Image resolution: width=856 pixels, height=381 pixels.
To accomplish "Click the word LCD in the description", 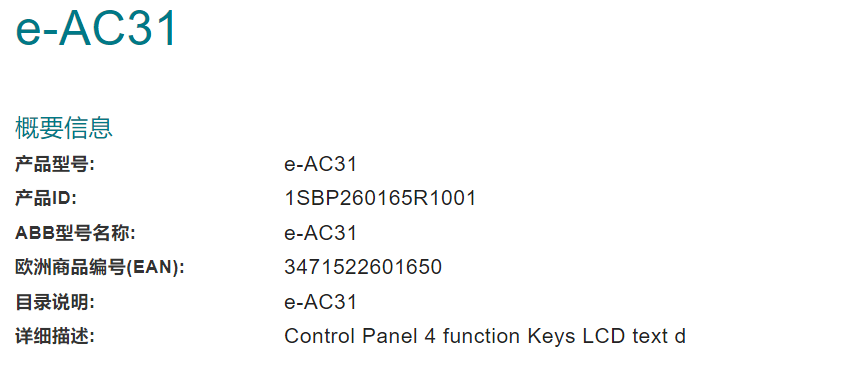I will click(604, 336).
